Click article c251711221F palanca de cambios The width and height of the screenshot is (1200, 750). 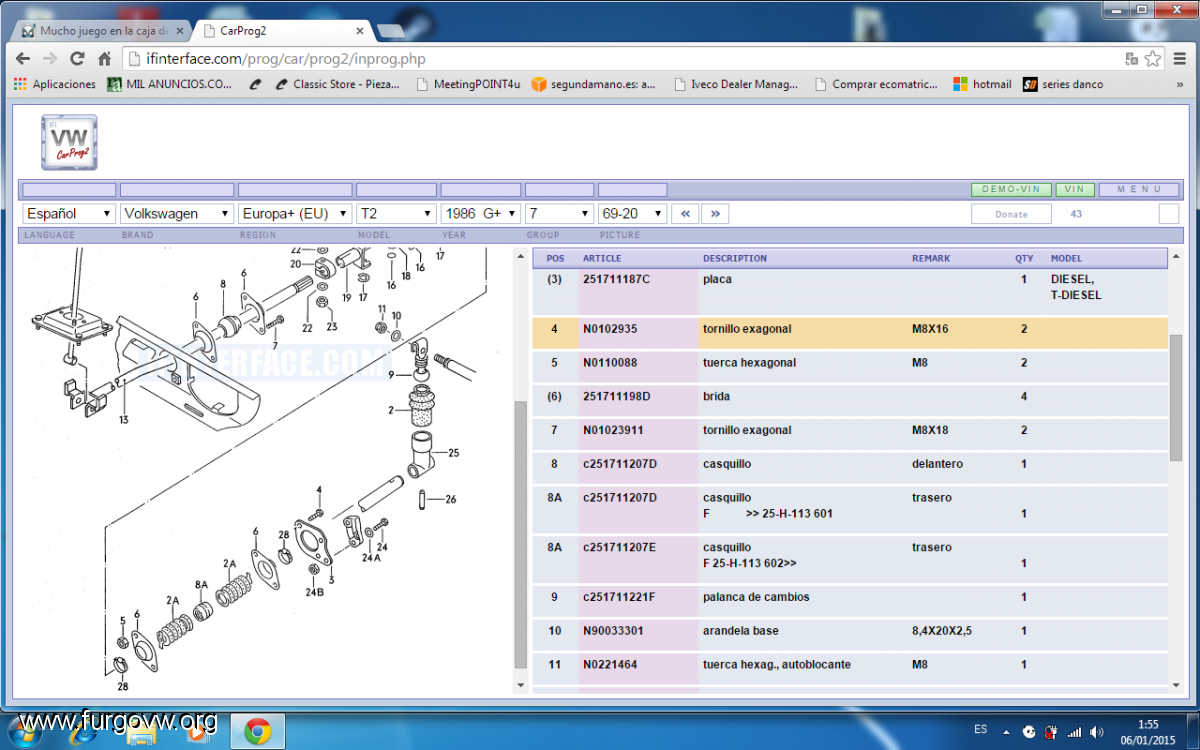click(x=619, y=597)
